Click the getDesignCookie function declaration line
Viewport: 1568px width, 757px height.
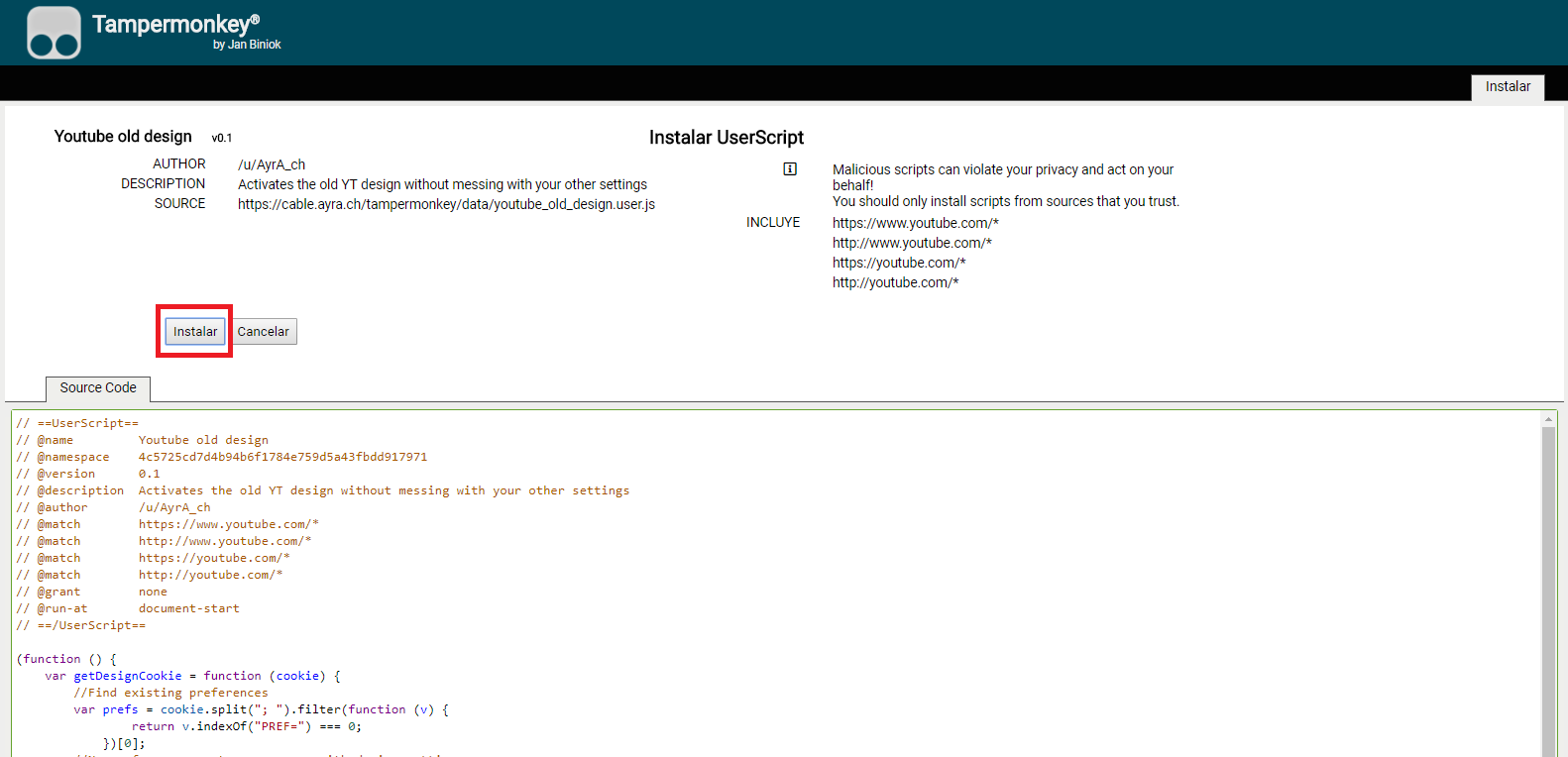point(192,676)
